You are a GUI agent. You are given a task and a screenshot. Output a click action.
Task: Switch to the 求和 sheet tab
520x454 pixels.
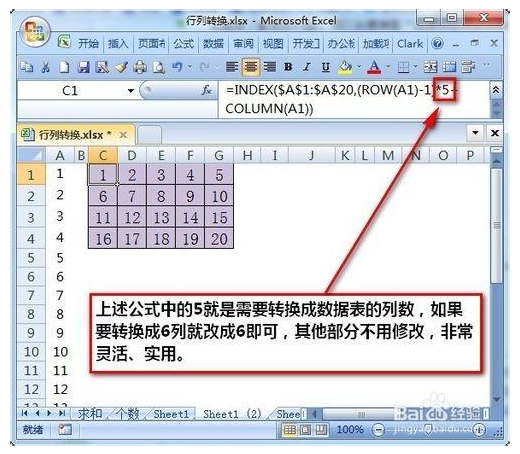(90, 414)
